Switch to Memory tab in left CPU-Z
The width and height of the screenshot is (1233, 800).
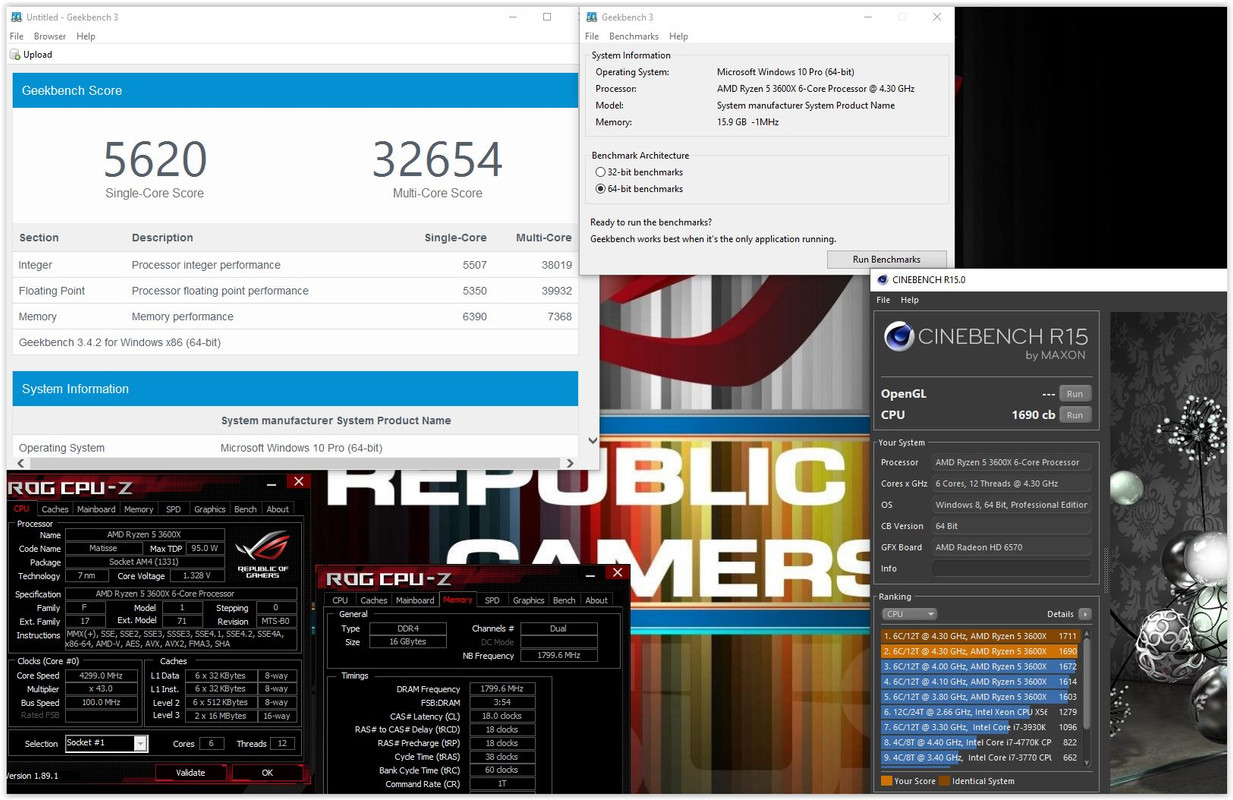pyautogui.click(x=139, y=509)
